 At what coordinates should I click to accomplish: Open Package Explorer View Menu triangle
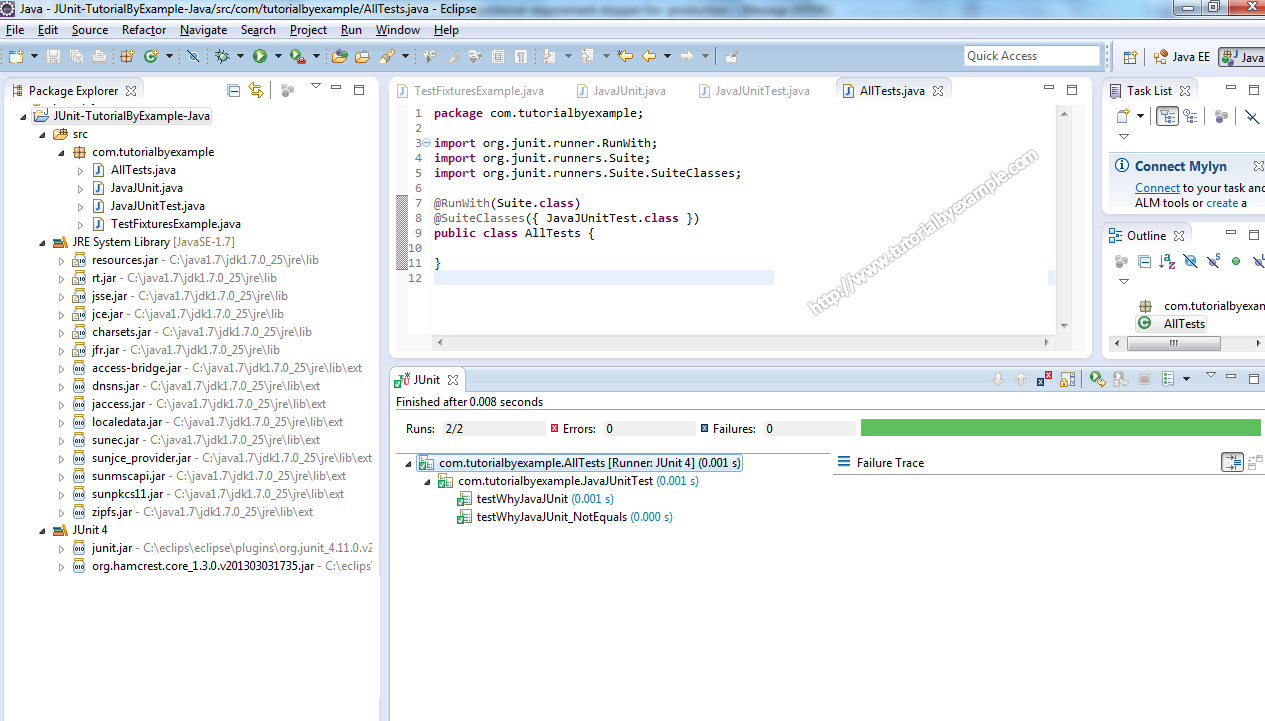pyautogui.click(x=316, y=87)
